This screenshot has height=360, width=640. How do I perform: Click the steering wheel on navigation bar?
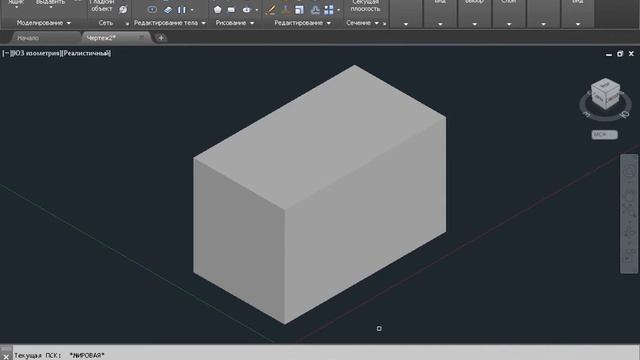(x=629, y=172)
